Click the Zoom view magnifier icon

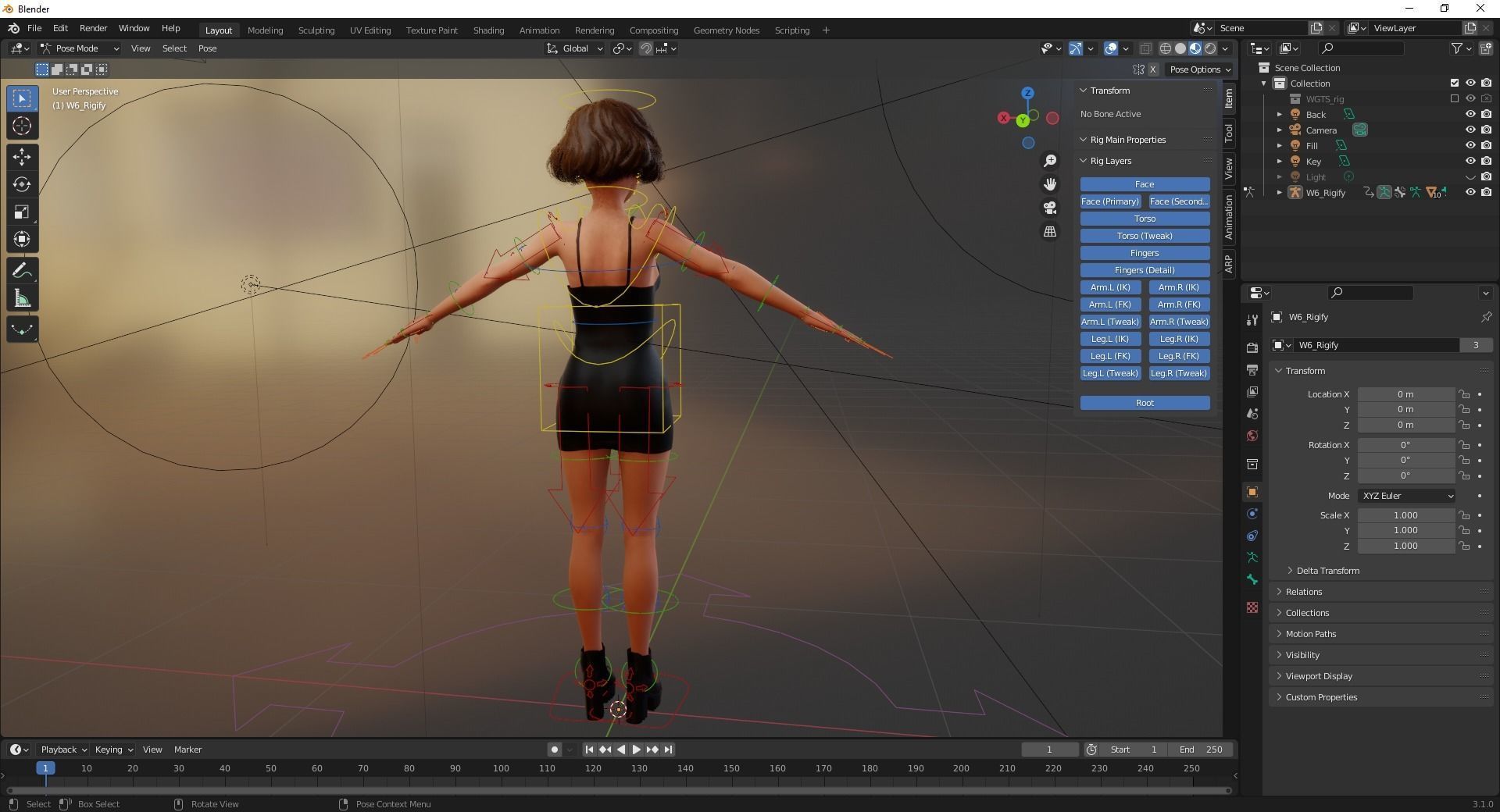(1050, 160)
